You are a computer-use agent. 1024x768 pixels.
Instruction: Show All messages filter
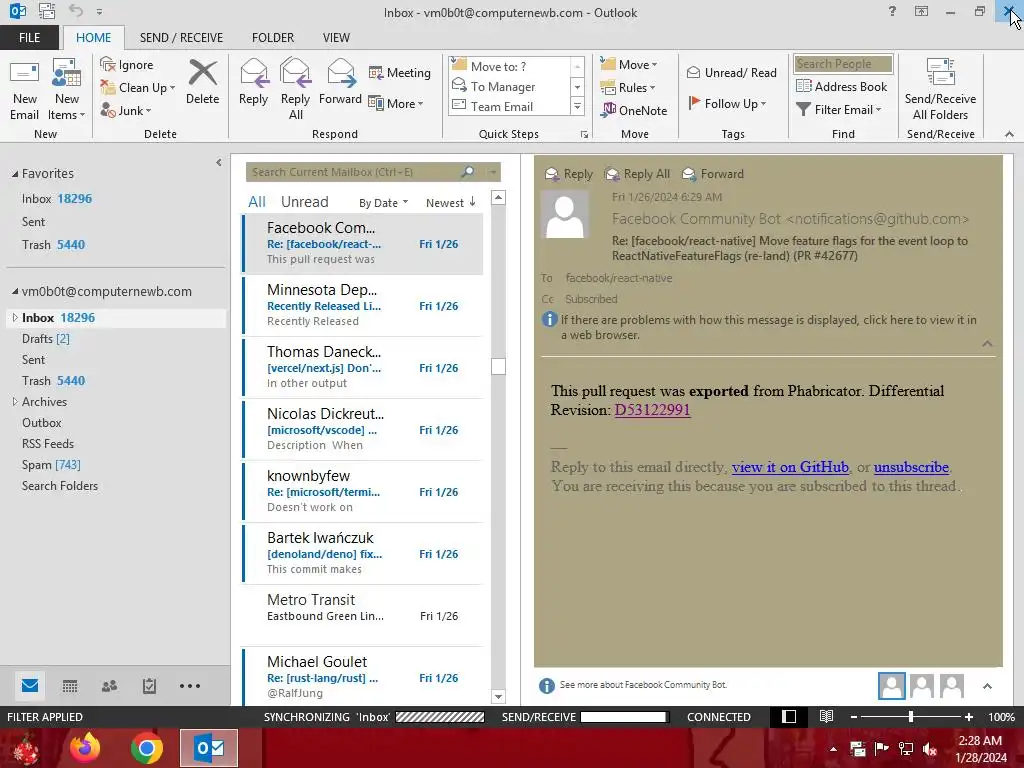pos(257,202)
